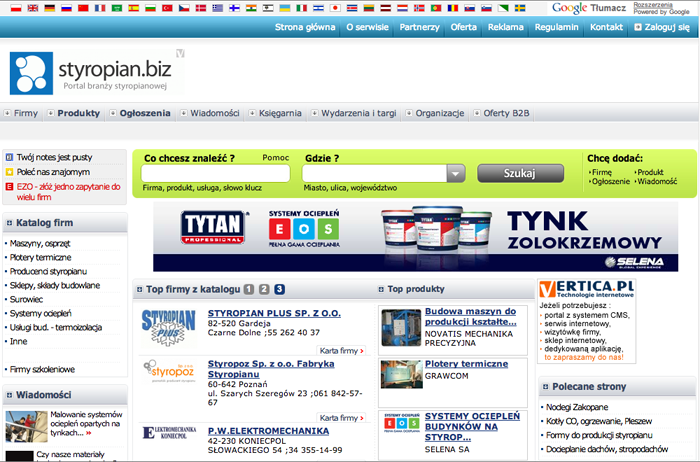Open the Gdzie location dropdown arrow
This screenshot has width=700, height=462.
456,173
